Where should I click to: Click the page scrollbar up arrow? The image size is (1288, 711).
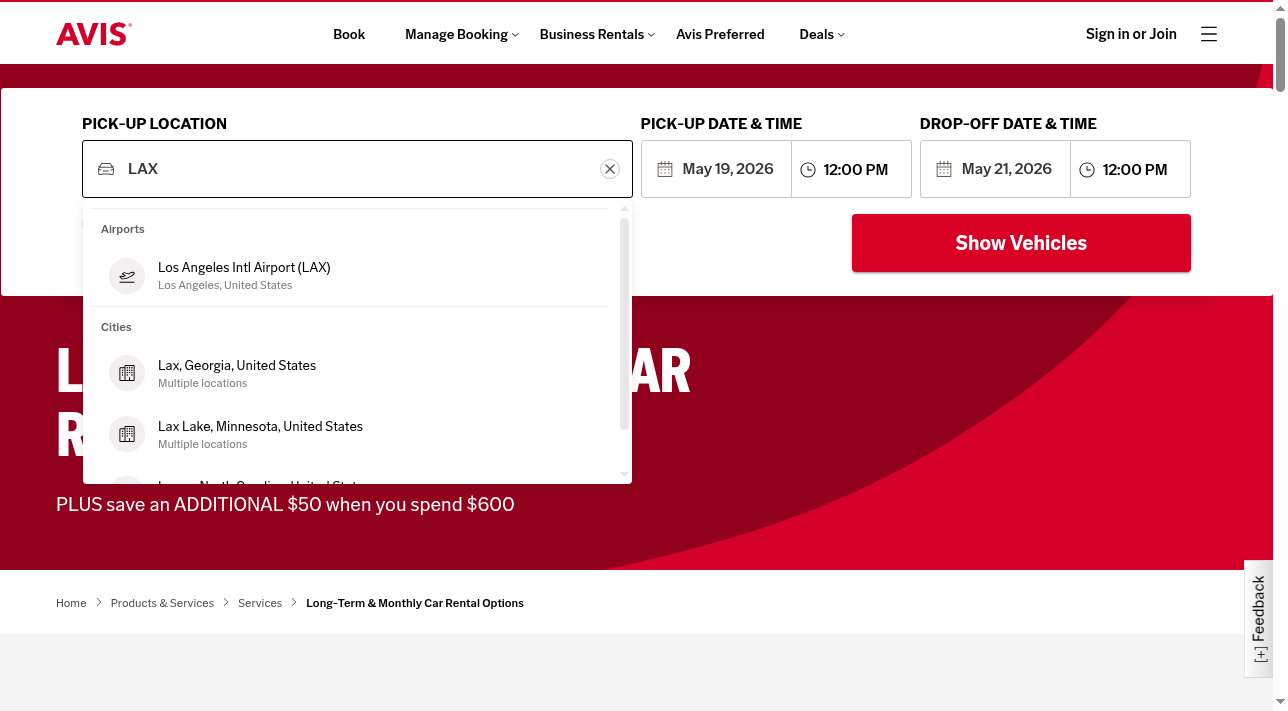1281,8
